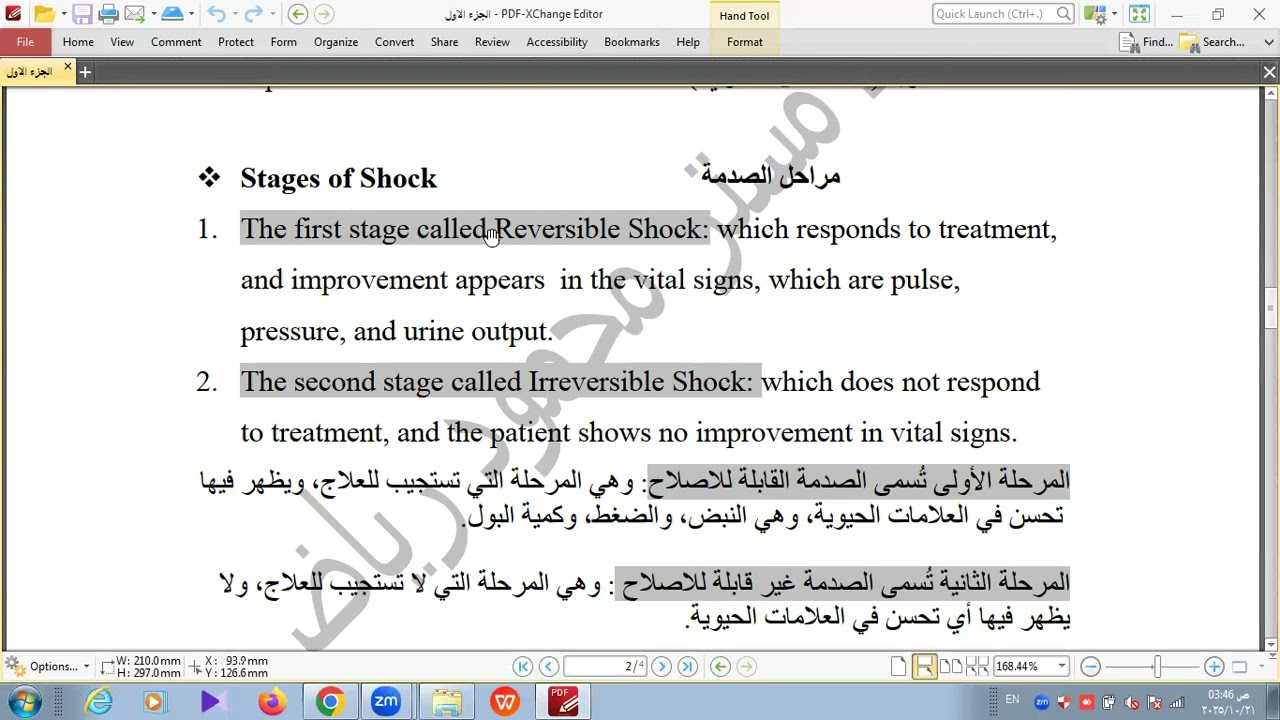The height and width of the screenshot is (720, 1280).
Task: Click the Scan icon in quick toolbar
Action: tap(172, 14)
